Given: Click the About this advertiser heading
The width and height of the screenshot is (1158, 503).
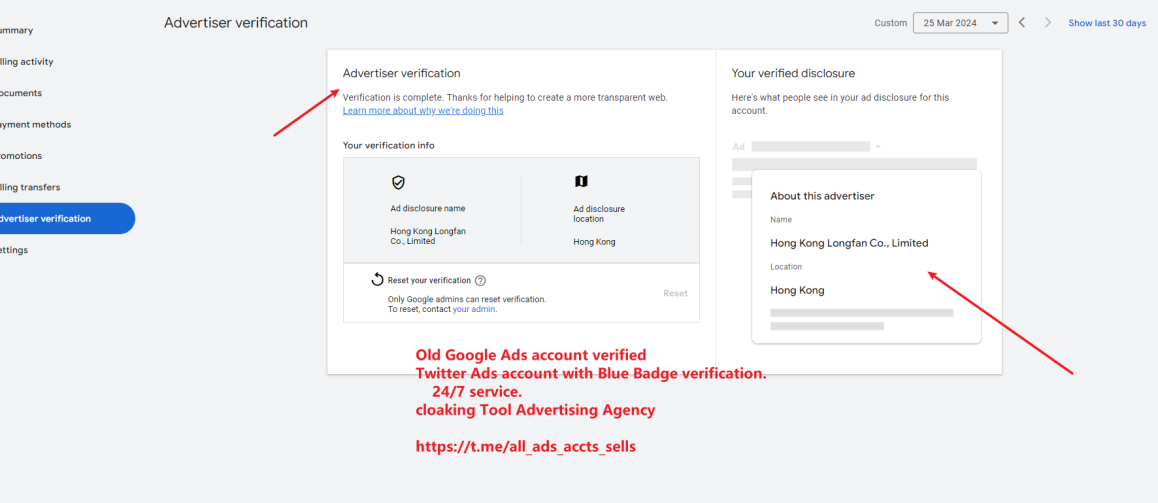Looking at the screenshot, I should point(823,196).
